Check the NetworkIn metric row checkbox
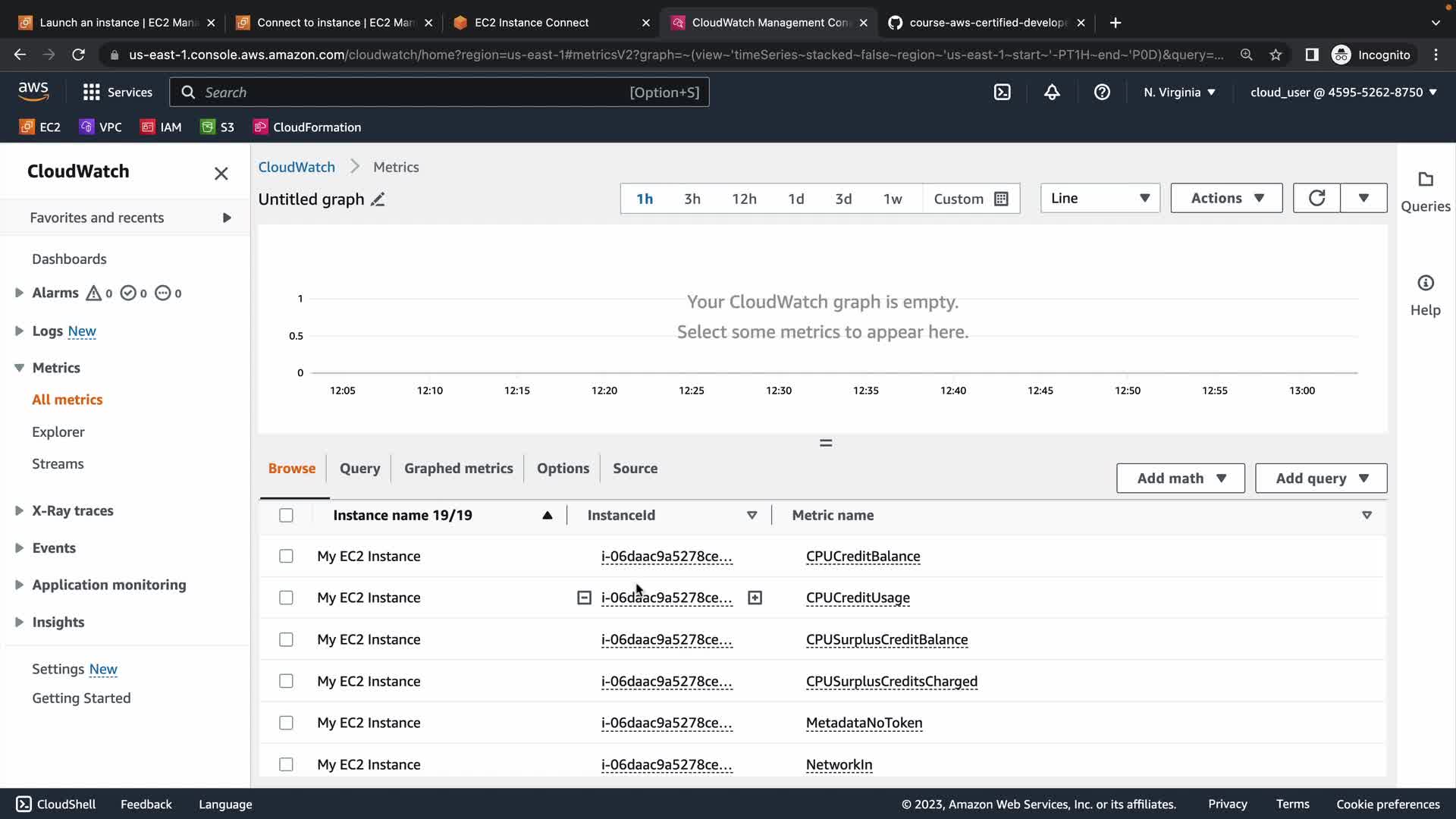 click(x=286, y=764)
